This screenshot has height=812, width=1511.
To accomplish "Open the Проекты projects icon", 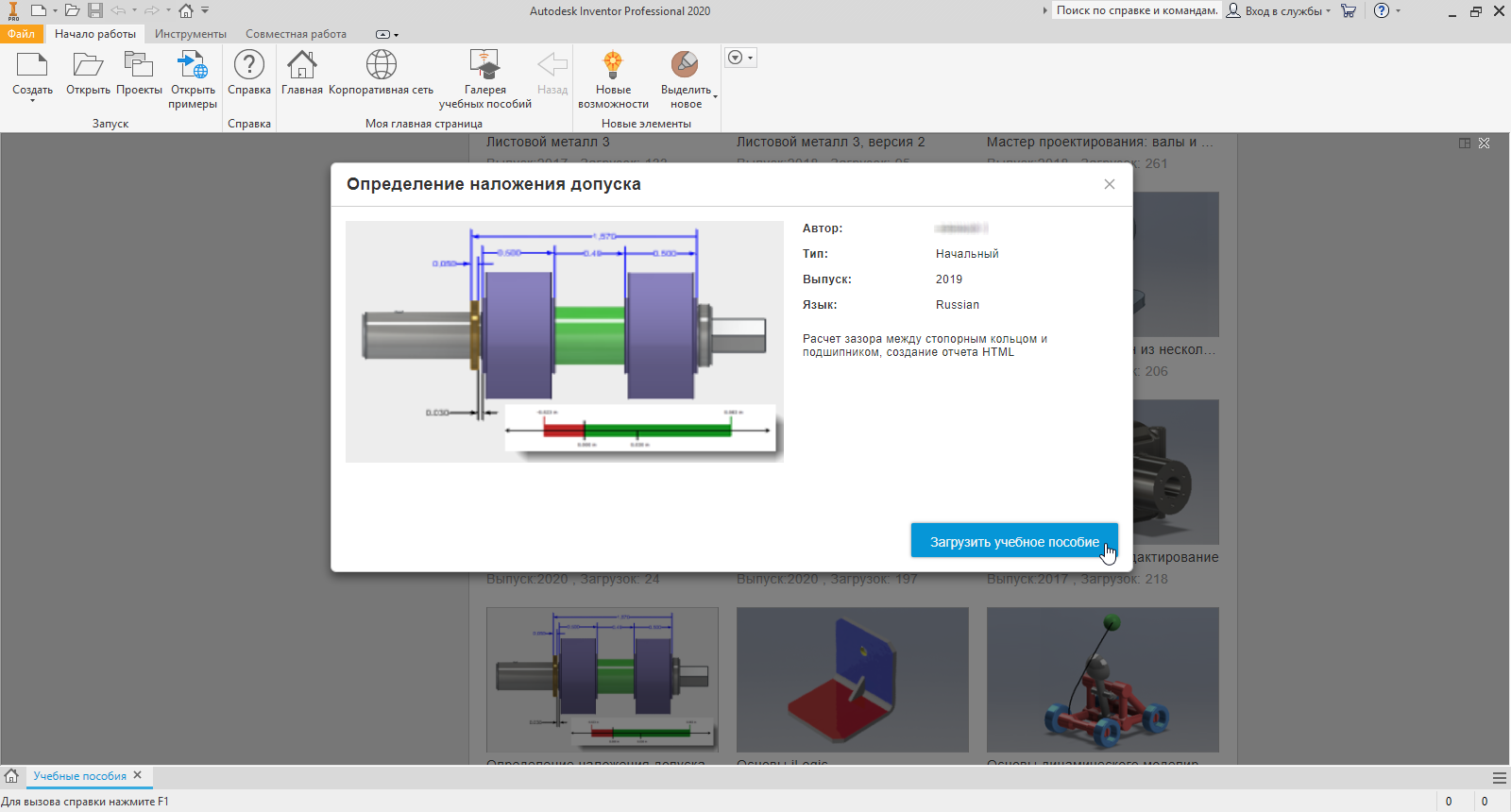I will [139, 65].
